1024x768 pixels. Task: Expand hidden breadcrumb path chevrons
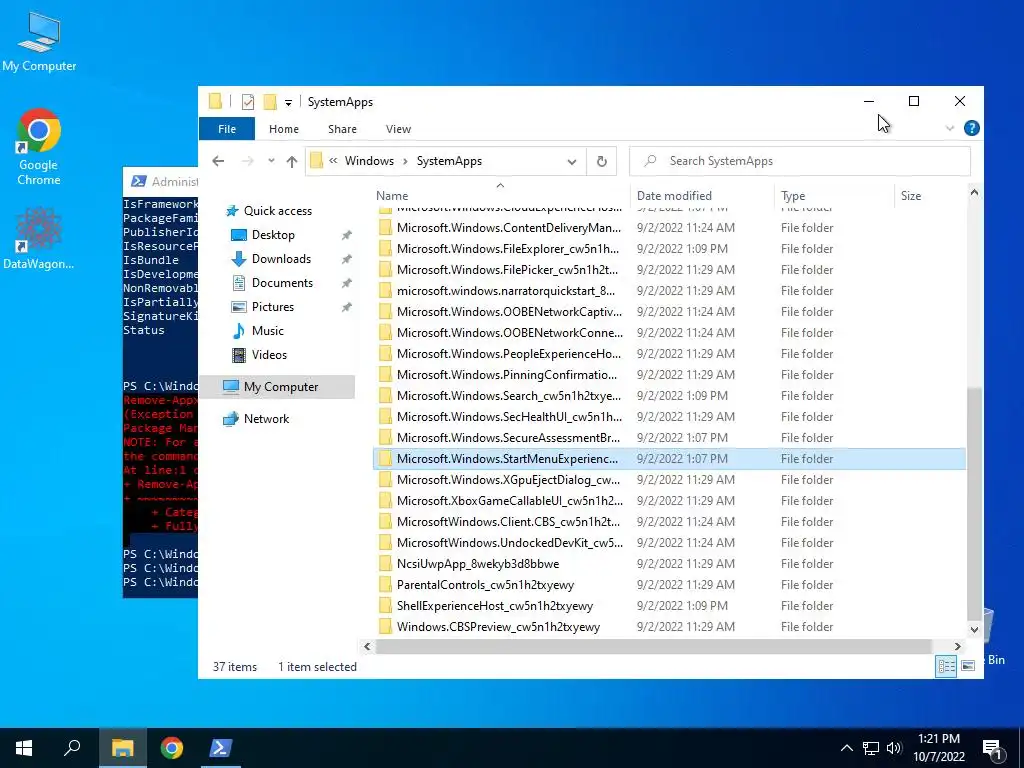point(333,161)
